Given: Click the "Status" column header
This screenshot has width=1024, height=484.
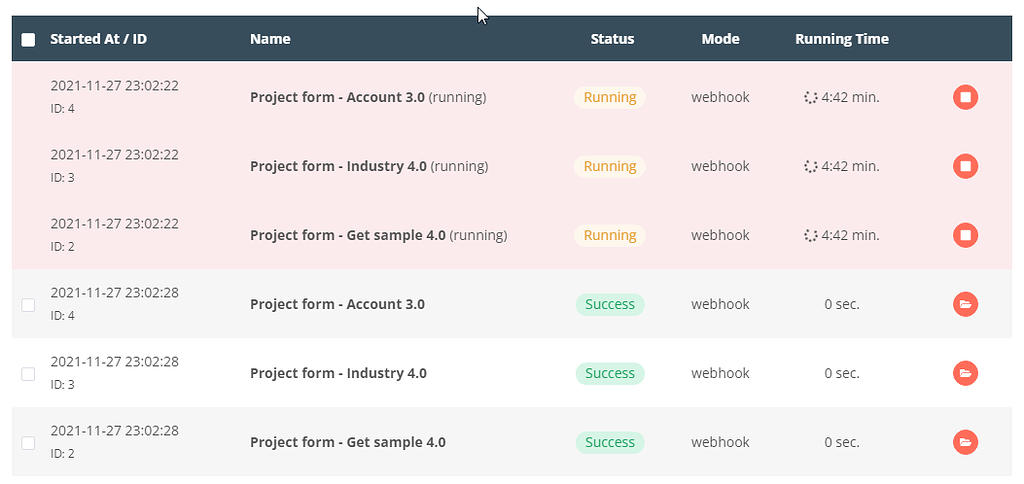Looking at the screenshot, I should pyautogui.click(x=612, y=39).
